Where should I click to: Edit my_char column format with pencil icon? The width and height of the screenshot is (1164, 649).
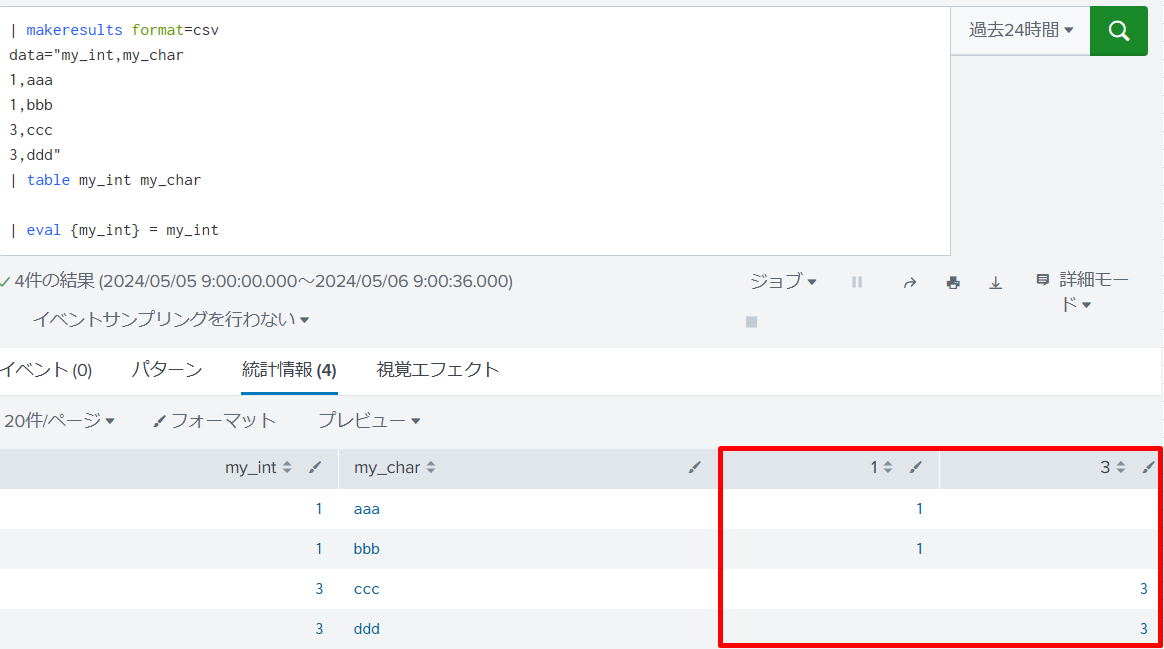(x=695, y=467)
